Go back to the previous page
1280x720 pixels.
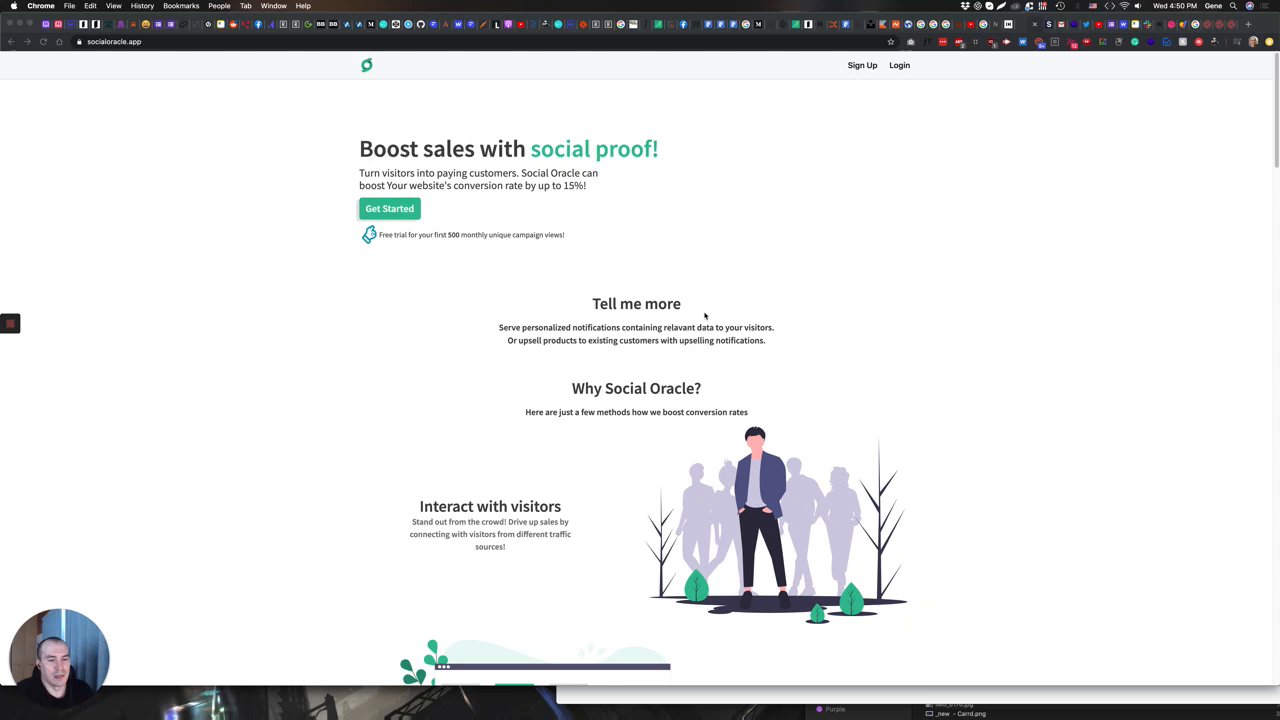pos(11,42)
